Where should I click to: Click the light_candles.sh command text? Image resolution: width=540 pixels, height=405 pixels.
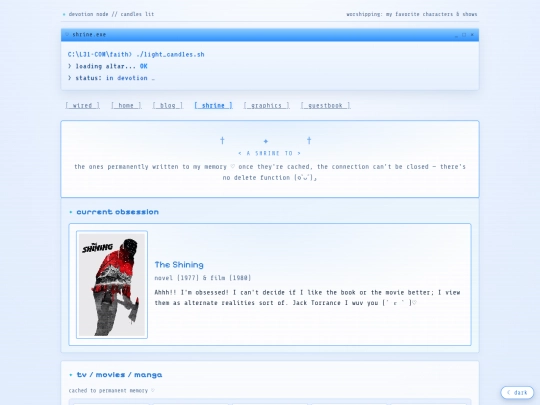pyautogui.click(x=170, y=54)
